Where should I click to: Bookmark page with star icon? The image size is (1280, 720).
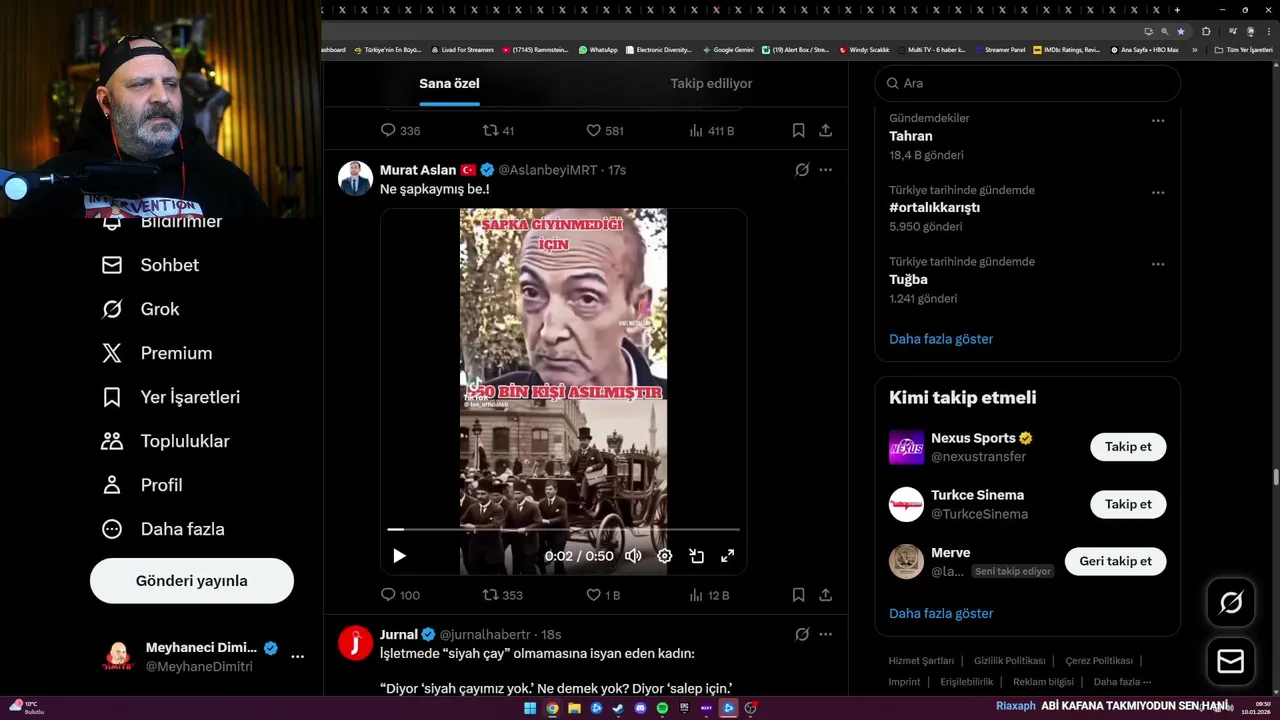pos(1181,31)
